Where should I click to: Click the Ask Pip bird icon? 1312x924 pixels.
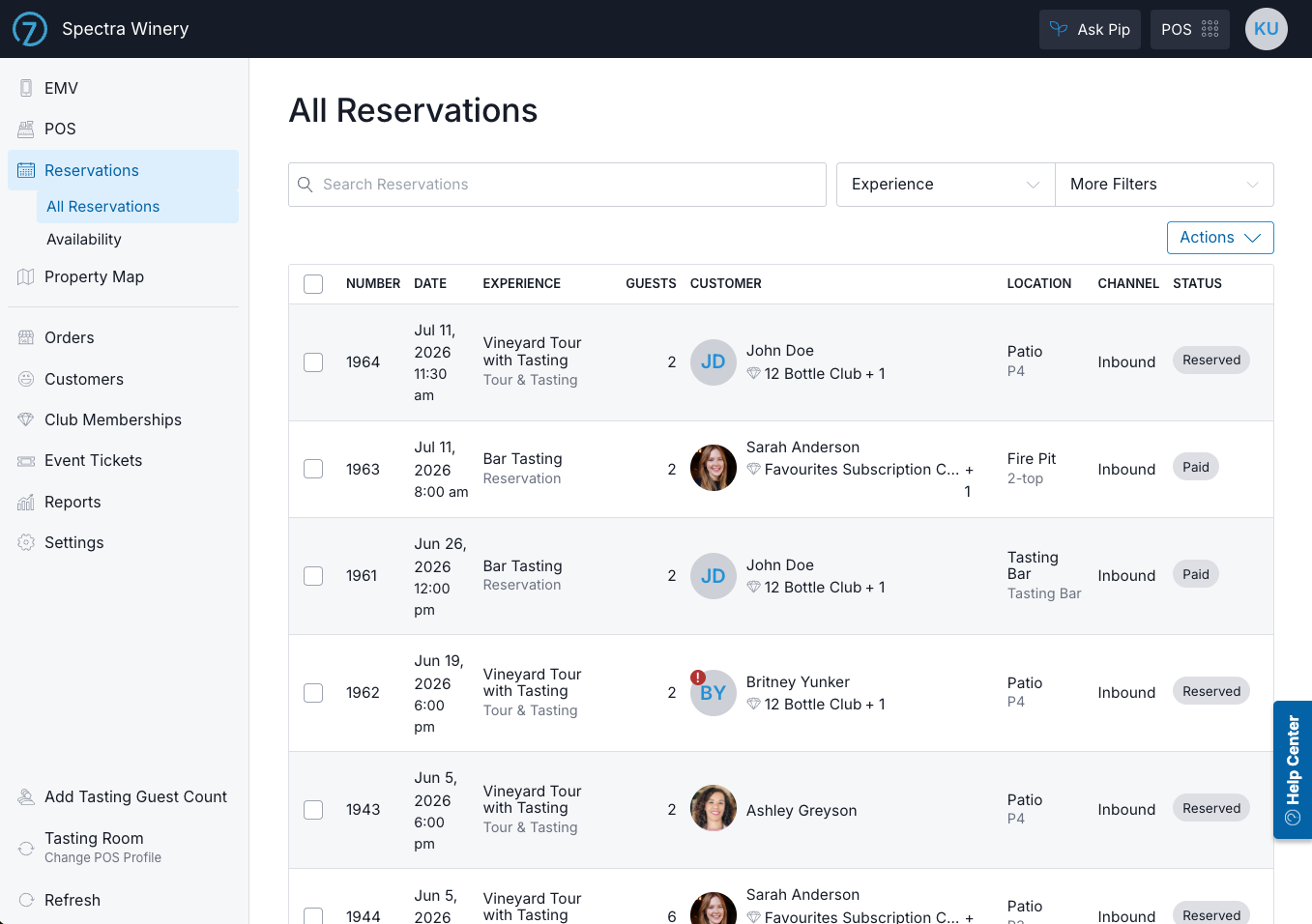[x=1059, y=29]
